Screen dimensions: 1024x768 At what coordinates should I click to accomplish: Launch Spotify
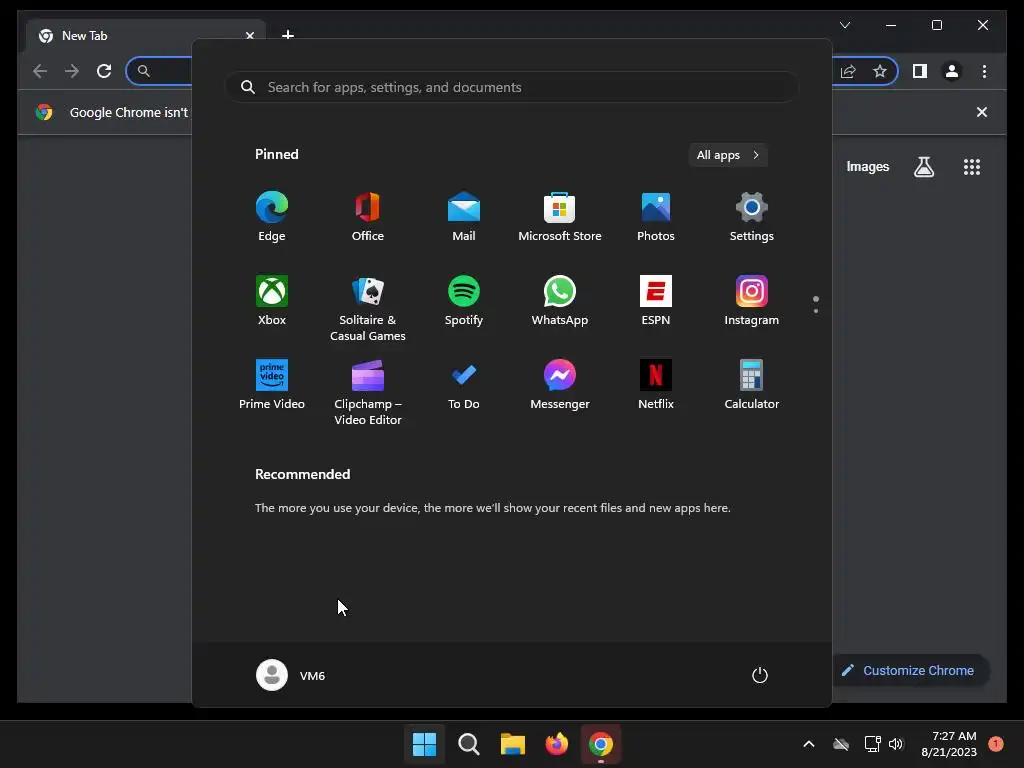[x=464, y=300]
